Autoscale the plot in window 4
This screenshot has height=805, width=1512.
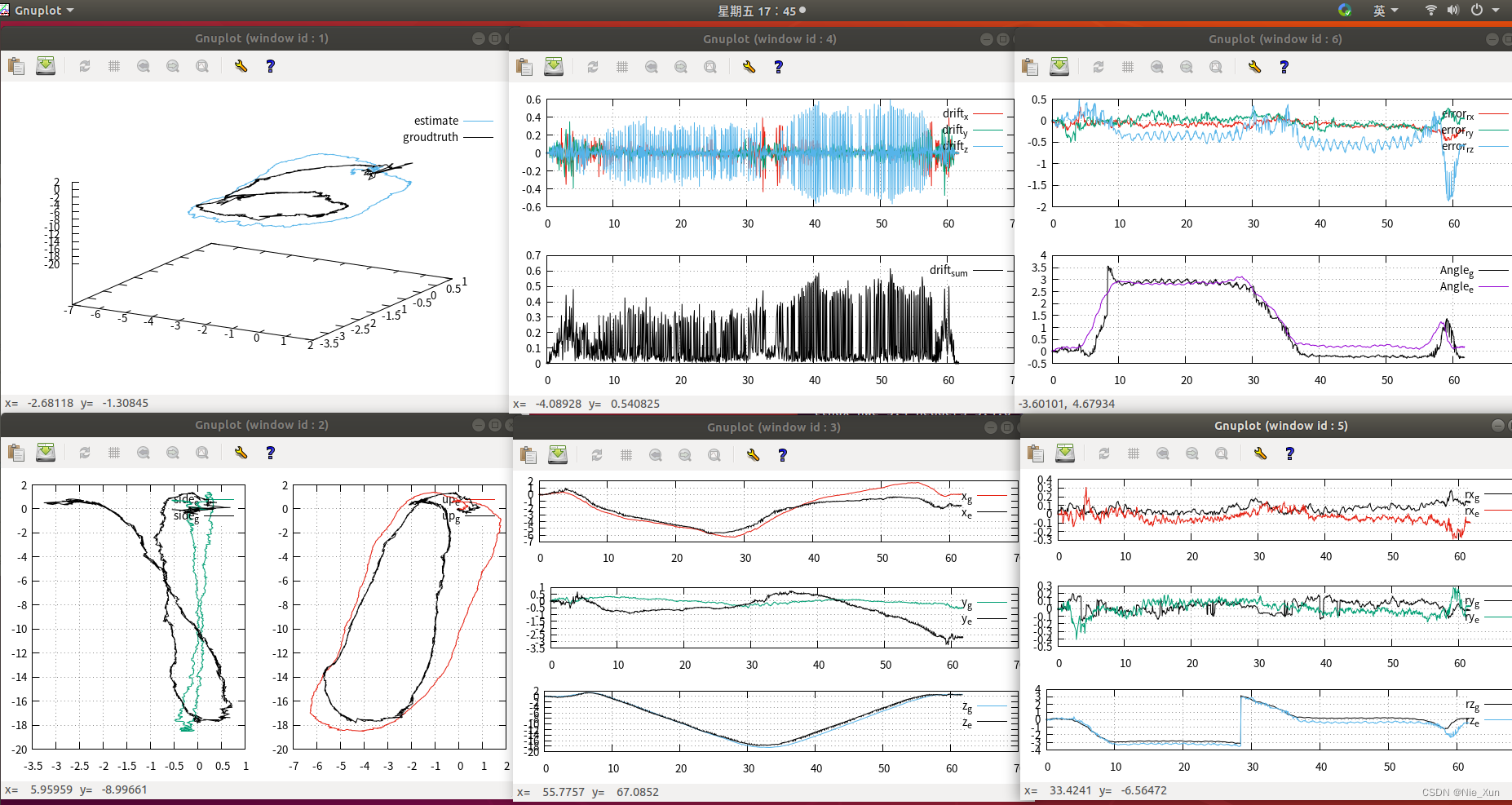pyautogui.click(x=710, y=67)
